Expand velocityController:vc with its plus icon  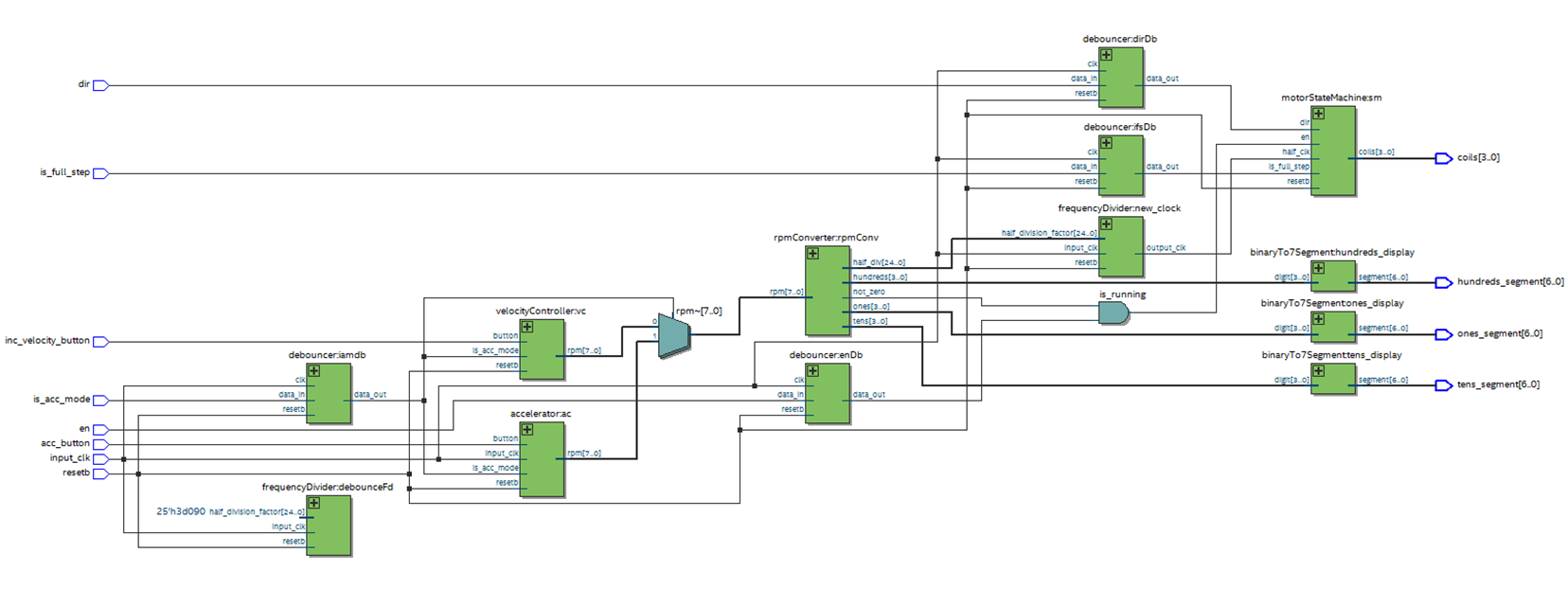527,327
